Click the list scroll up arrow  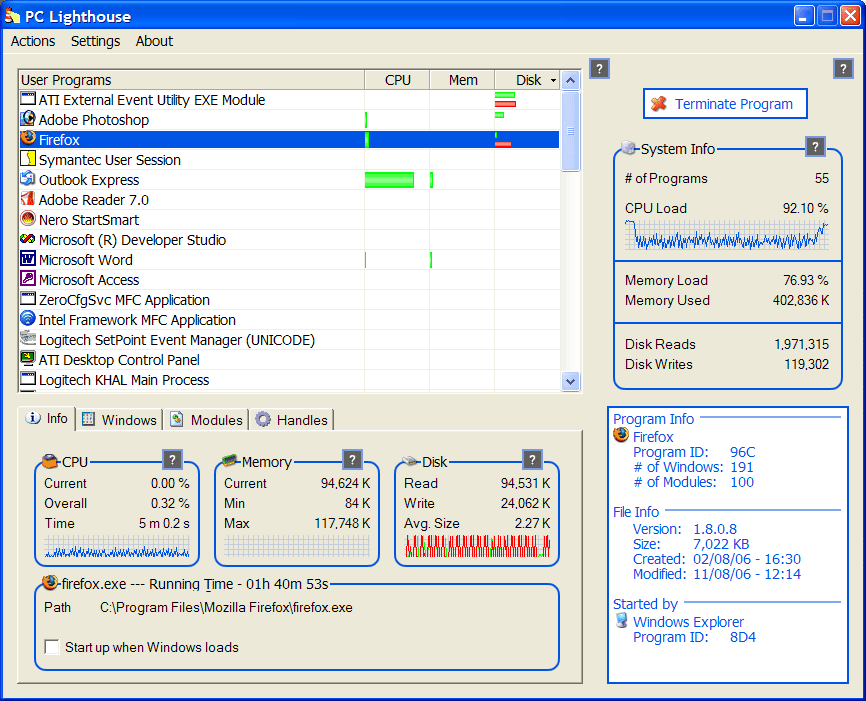click(x=571, y=81)
